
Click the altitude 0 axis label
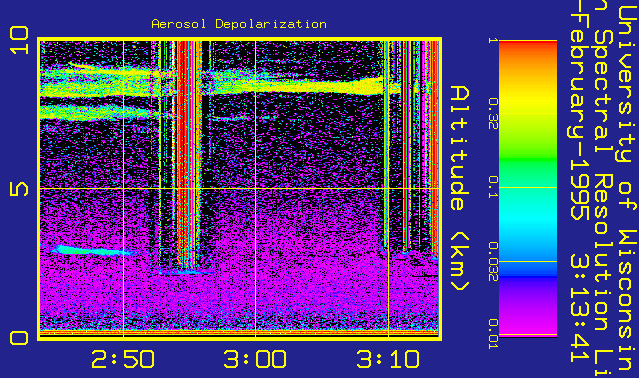click(x=20, y=338)
